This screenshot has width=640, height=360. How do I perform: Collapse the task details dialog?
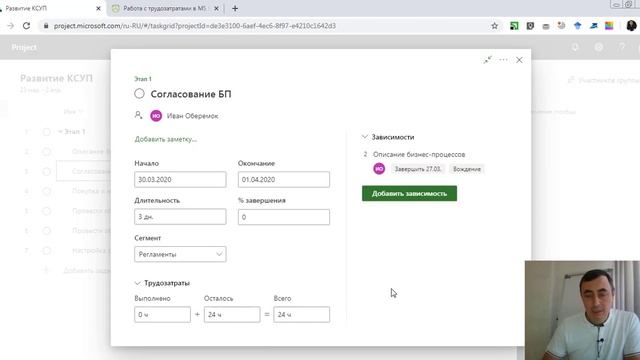pos(488,60)
